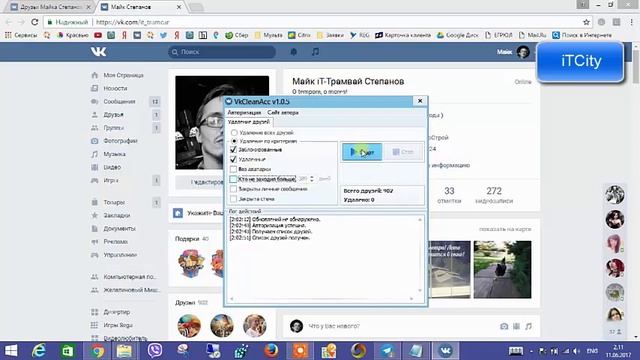Click the VK search field

click(222, 52)
